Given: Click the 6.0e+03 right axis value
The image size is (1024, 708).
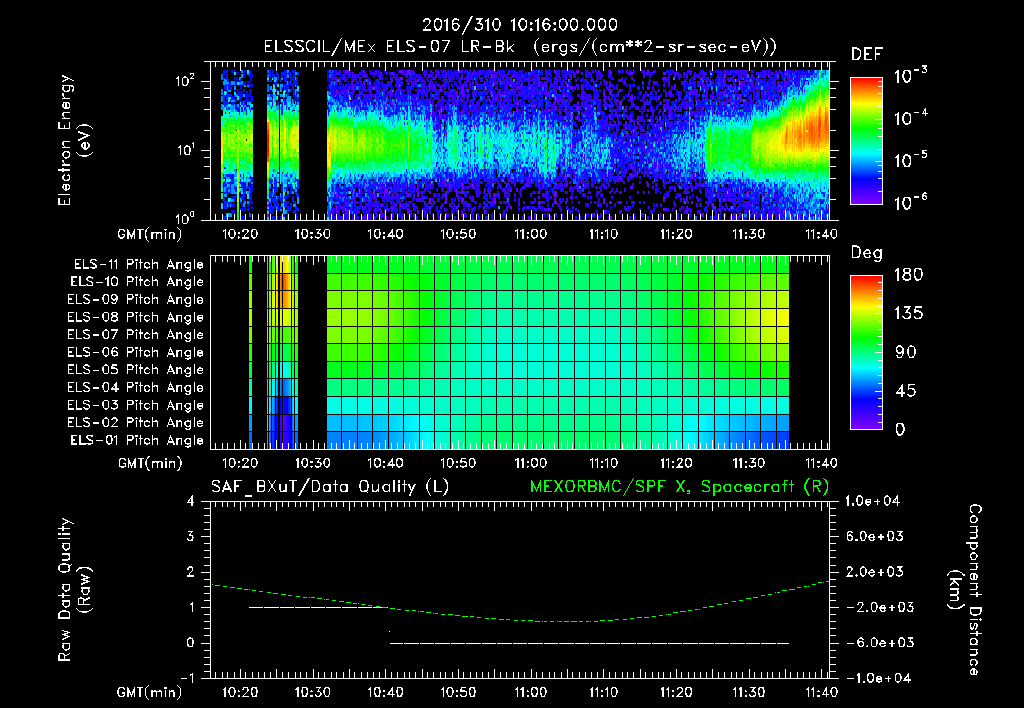Looking at the screenshot, I should (x=875, y=536).
